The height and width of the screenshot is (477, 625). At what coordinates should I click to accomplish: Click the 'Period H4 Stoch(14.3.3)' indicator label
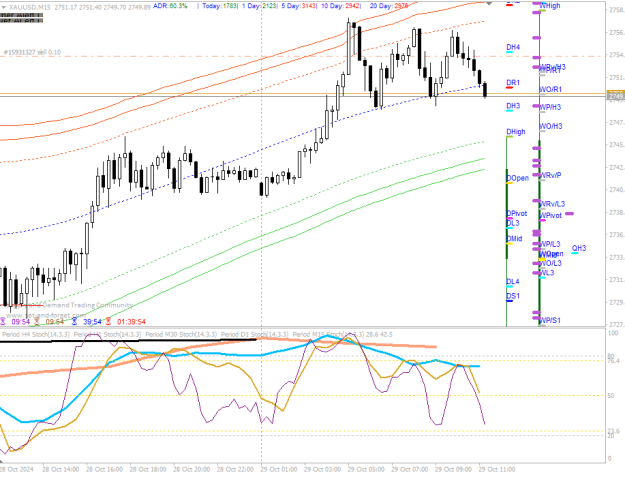(36, 334)
